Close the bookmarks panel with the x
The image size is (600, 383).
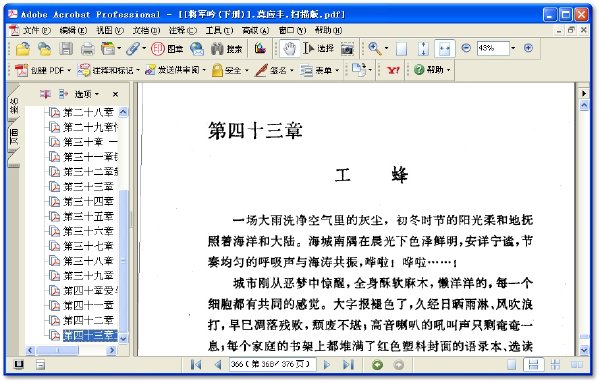click(115, 94)
